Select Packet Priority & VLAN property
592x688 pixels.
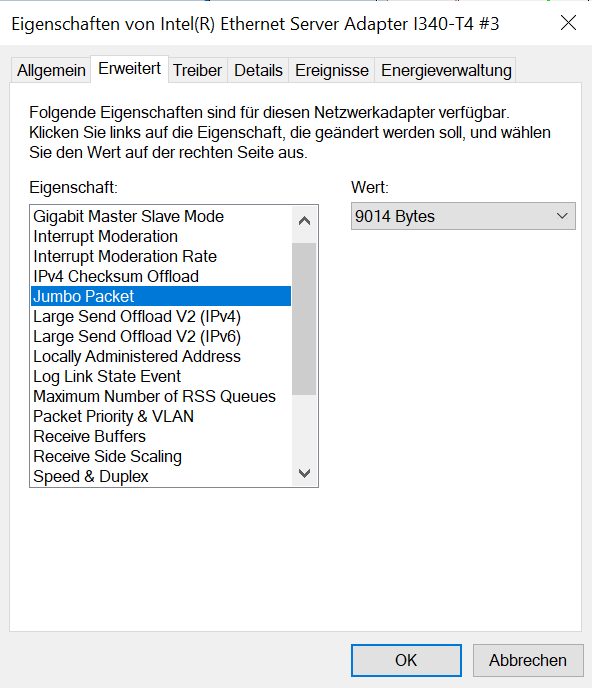click(161, 416)
